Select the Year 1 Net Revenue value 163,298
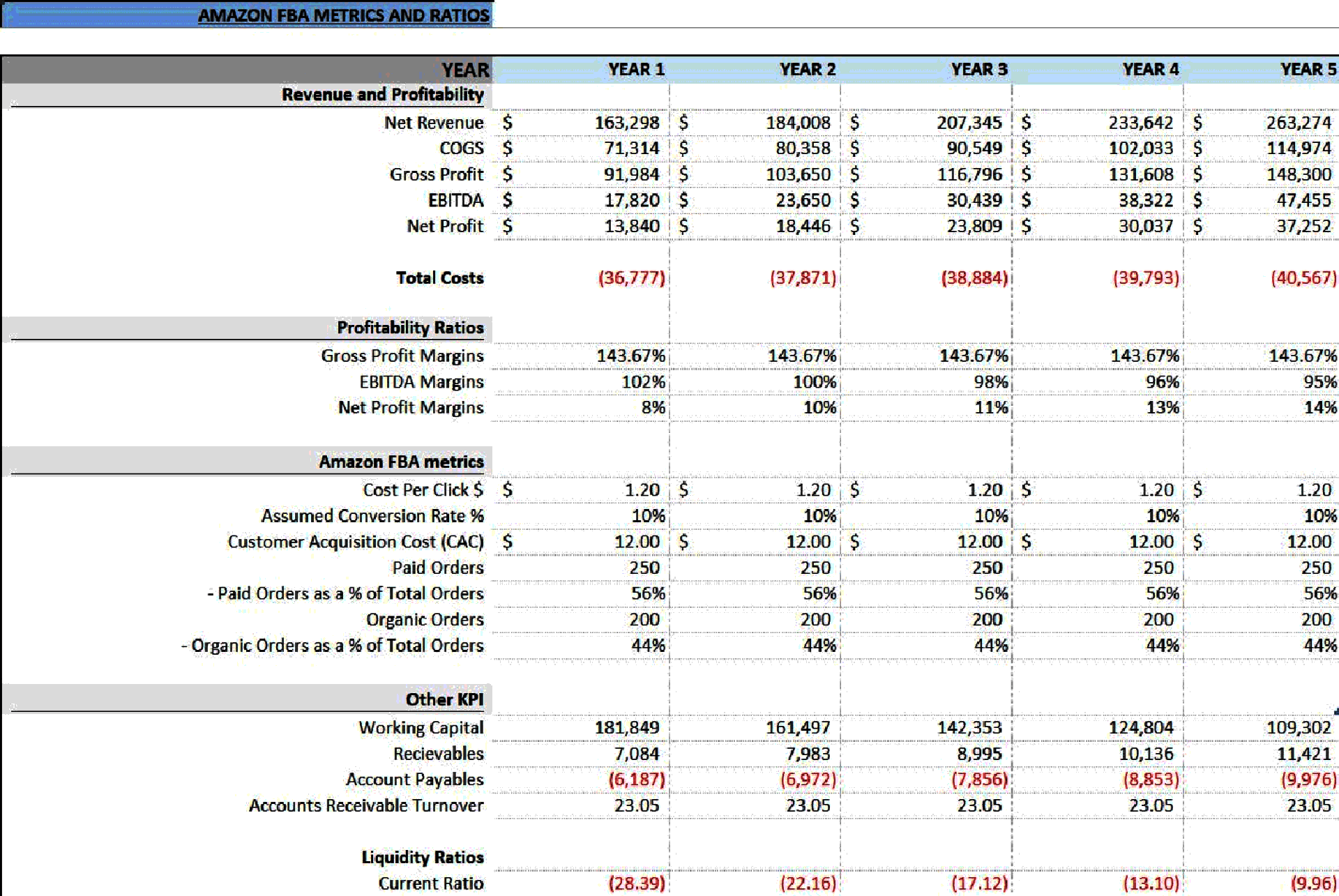The height and width of the screenshot is (896, 1339). point(628,123)
